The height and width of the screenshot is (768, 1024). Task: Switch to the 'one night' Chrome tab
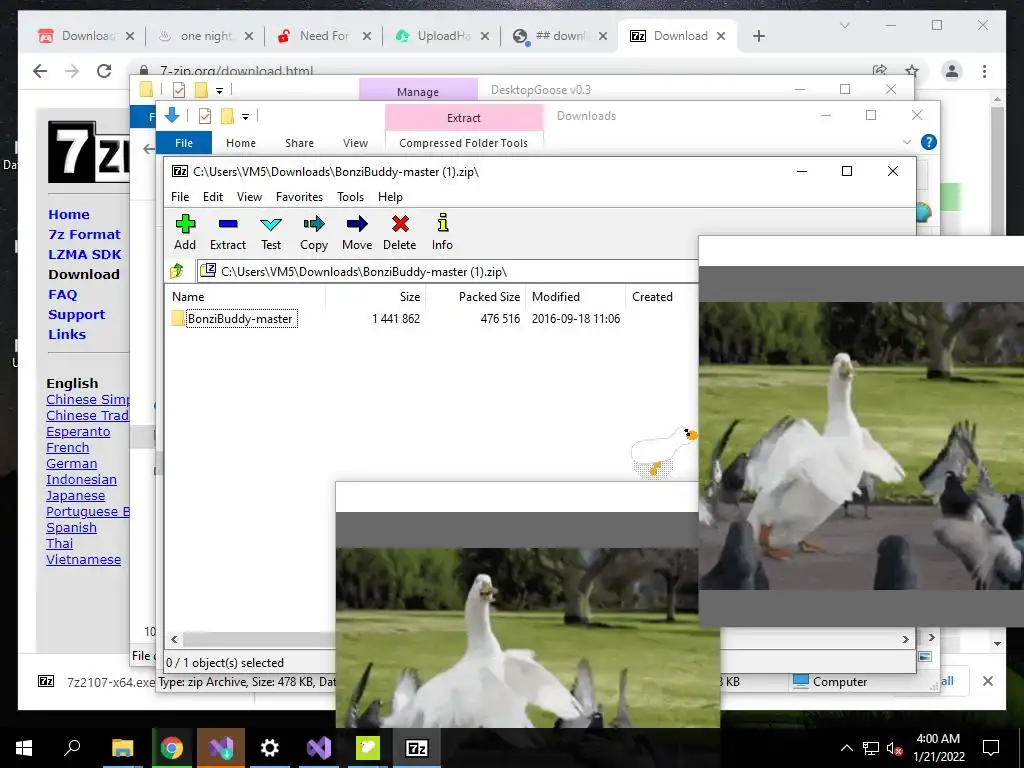pyautogui.click(x=204, y=36)
